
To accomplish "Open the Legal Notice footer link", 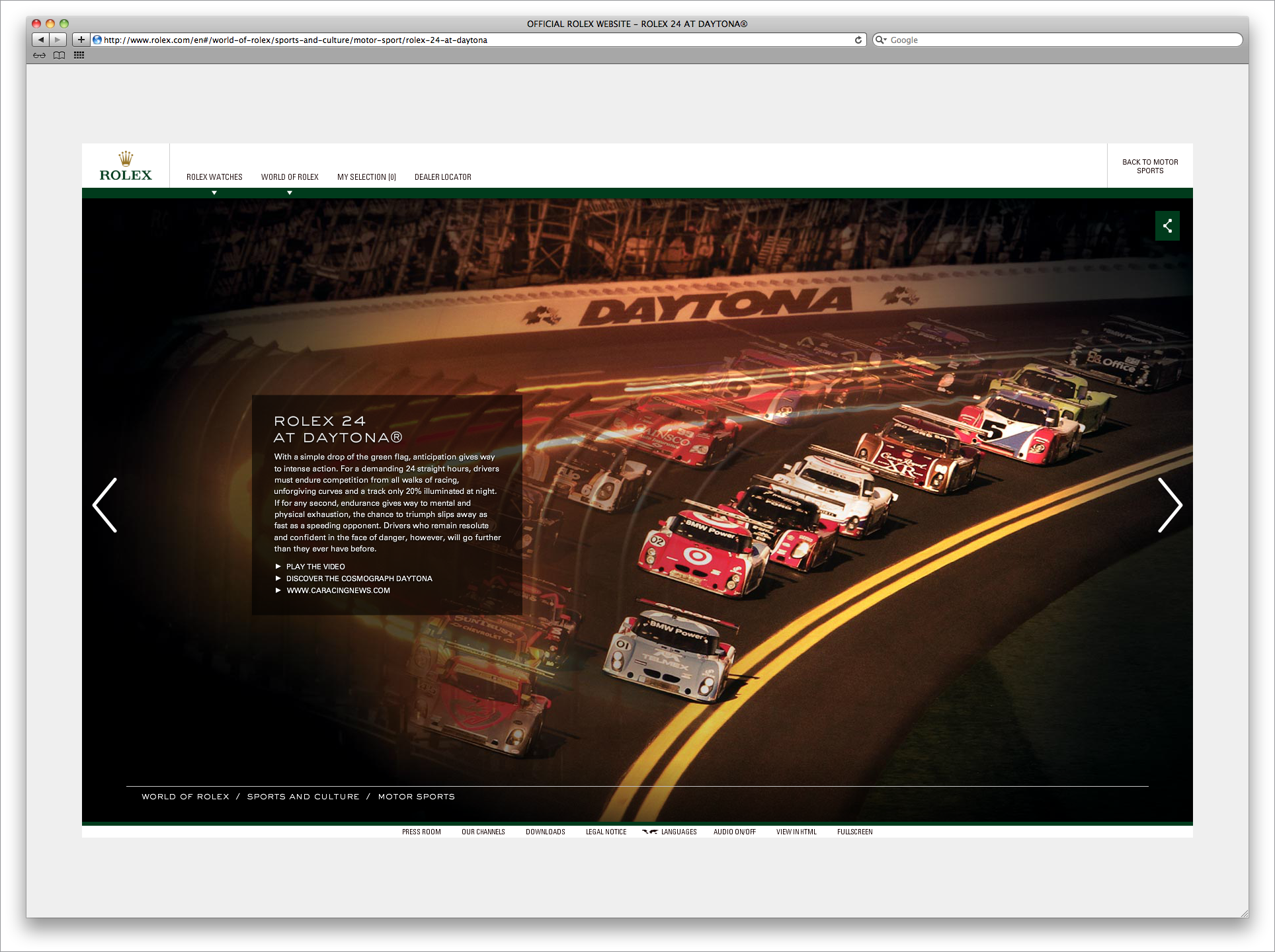I will [x=606, y=832].
